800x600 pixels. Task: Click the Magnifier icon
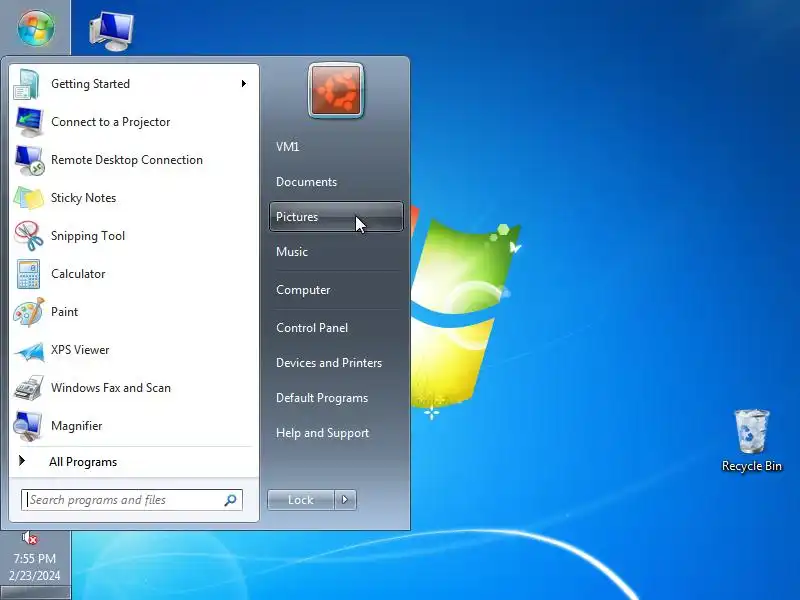coord(28,426)
